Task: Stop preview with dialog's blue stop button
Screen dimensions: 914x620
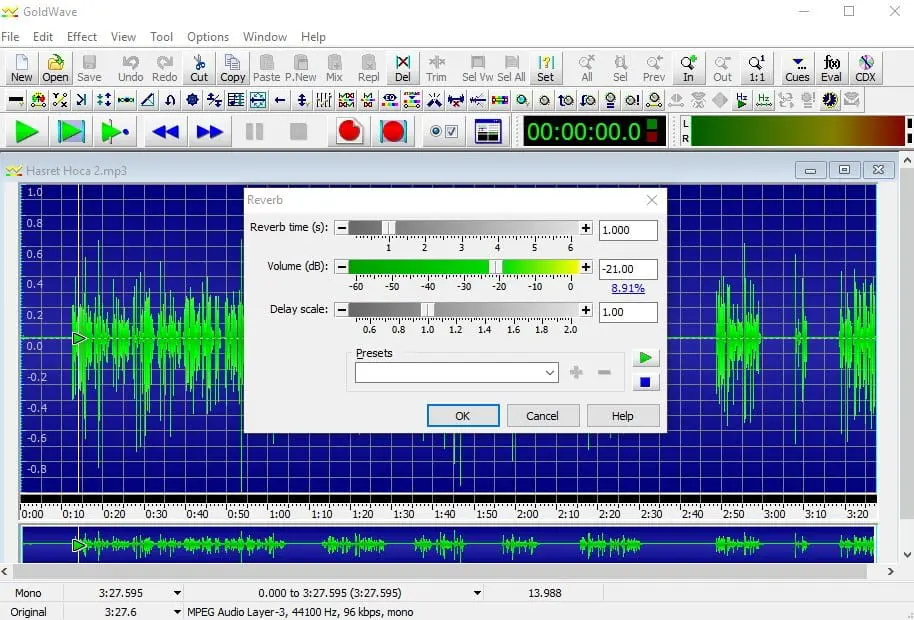Action: [645, 382]
